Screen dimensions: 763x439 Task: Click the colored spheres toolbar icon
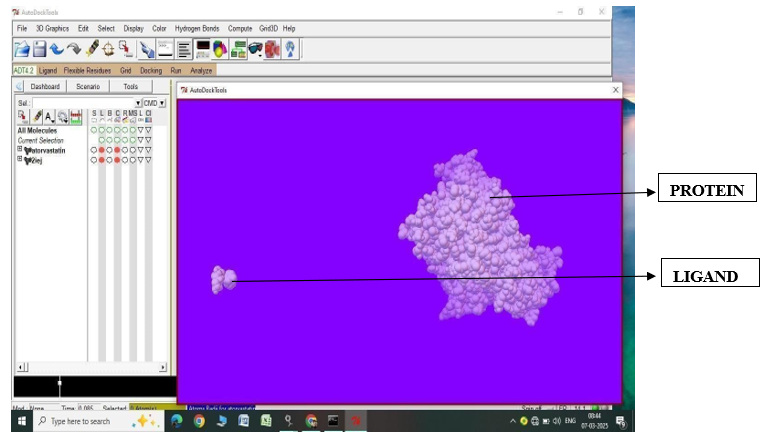pos(219,48)
